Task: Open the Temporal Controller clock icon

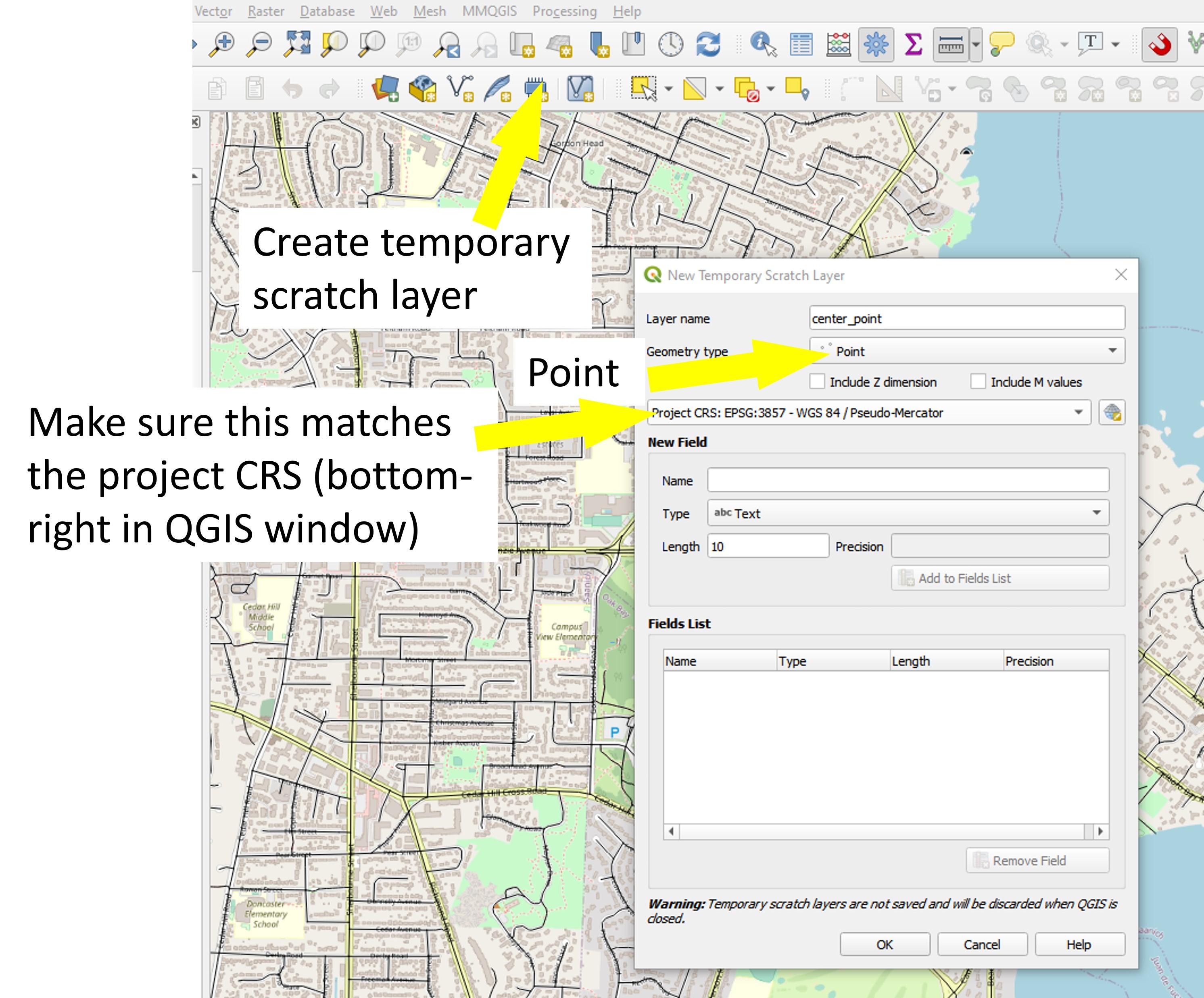Action: (x=671, y=44)
